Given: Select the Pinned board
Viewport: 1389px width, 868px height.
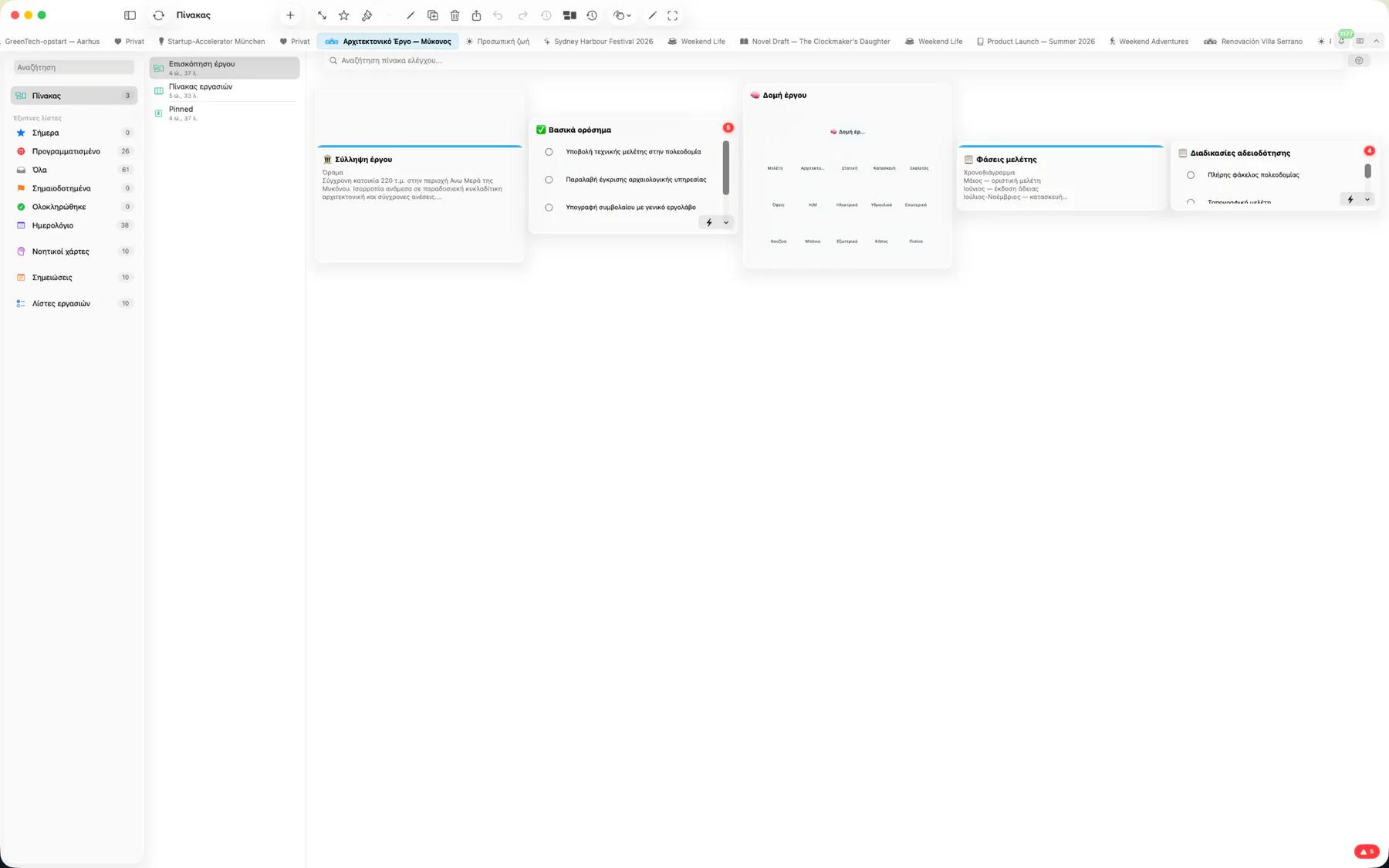Looking at the screenshot, I should point(225,113).
